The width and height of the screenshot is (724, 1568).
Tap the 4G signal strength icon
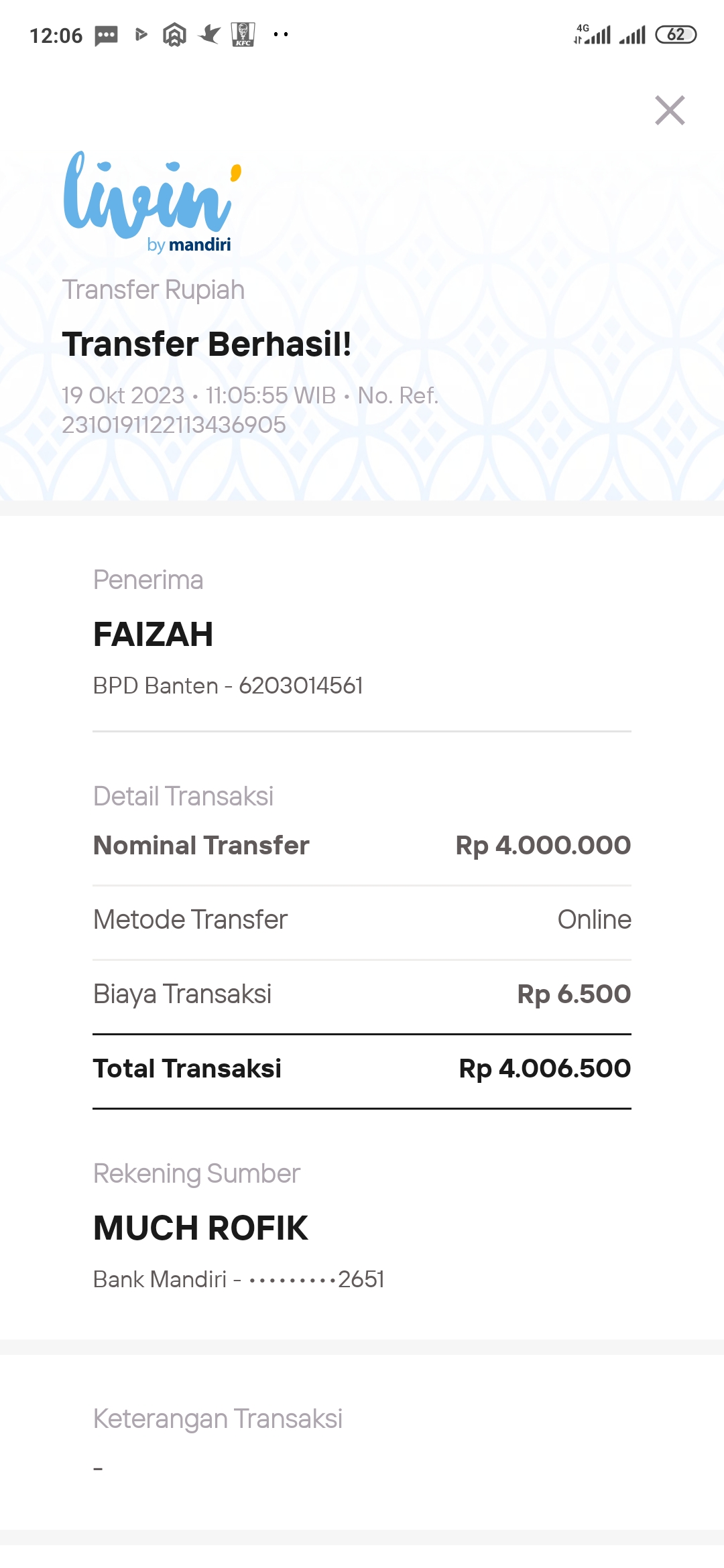(x=593, y=34)
